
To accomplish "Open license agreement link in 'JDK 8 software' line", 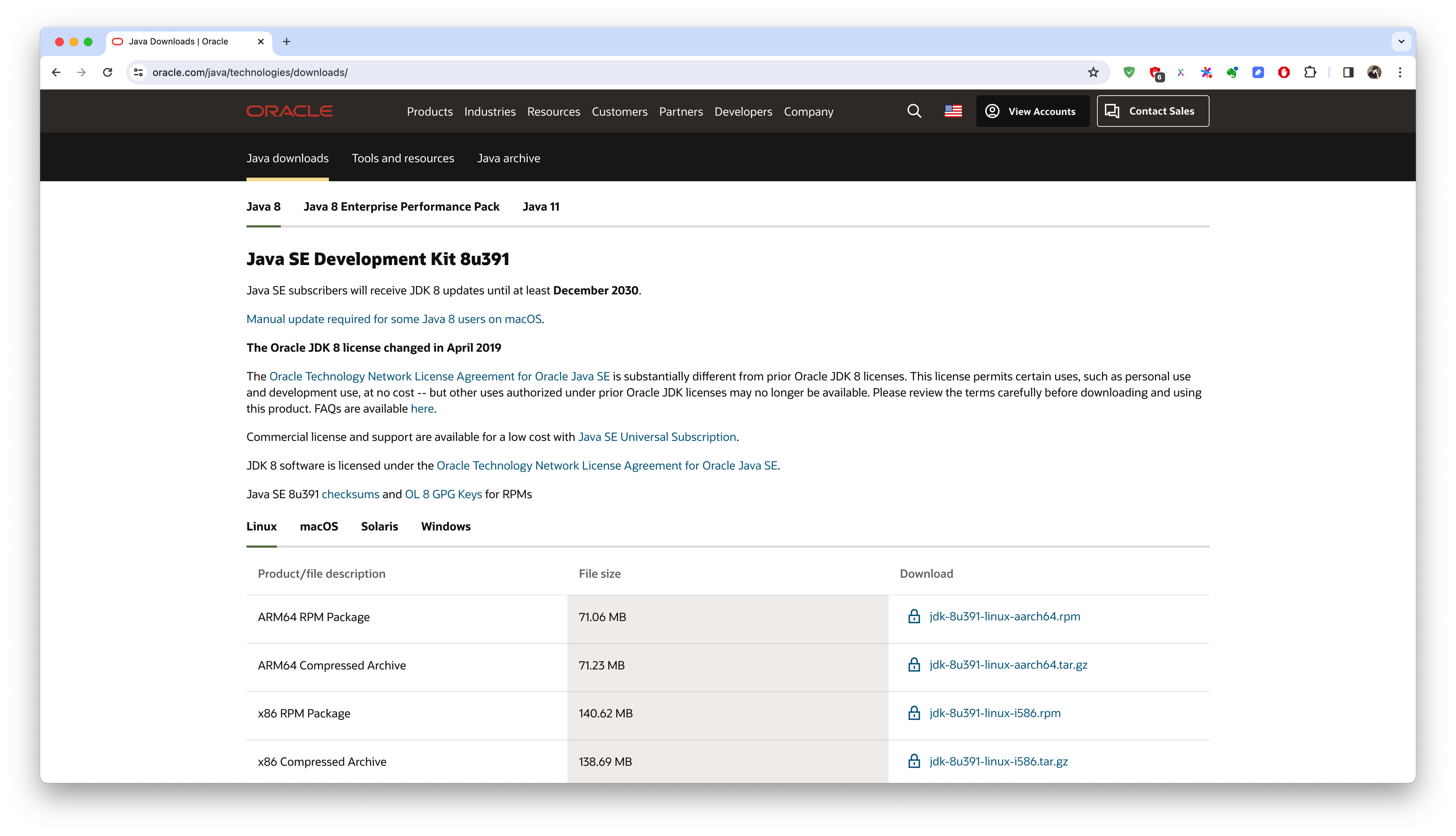I will pos(607,465).
